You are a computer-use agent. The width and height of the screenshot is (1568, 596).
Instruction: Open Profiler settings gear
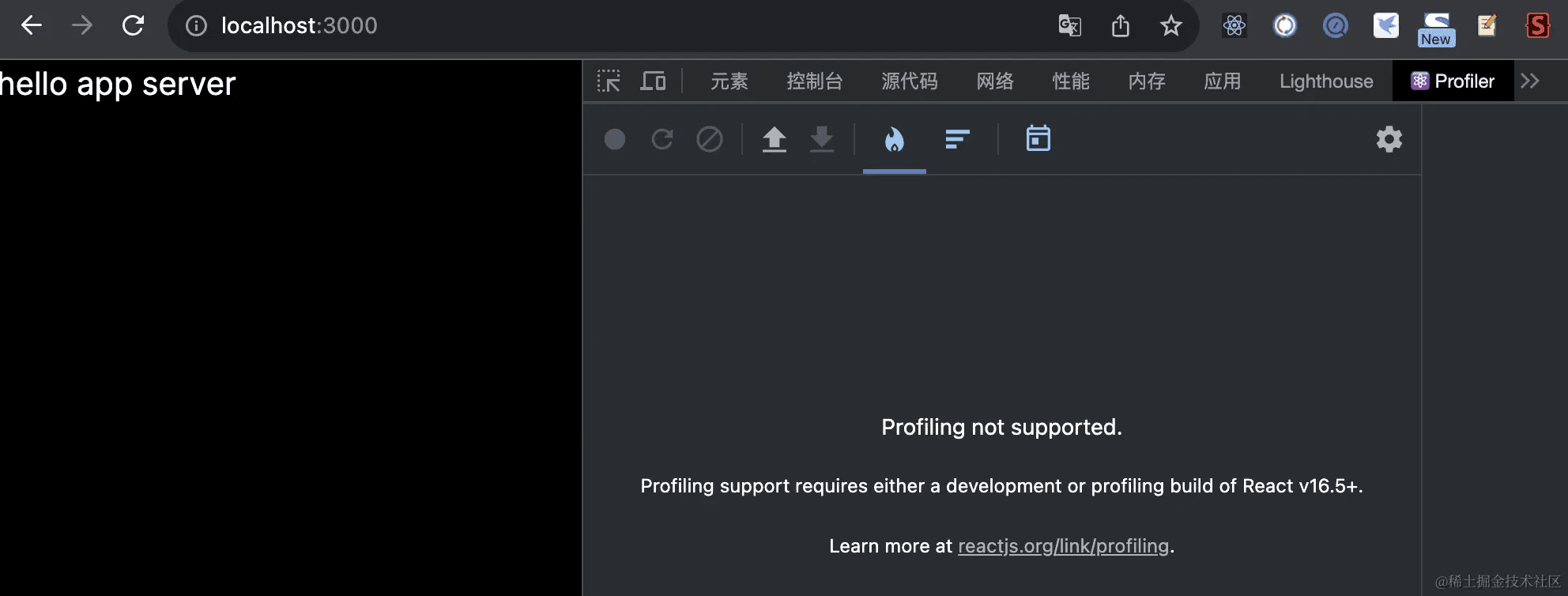(1389, 140)
